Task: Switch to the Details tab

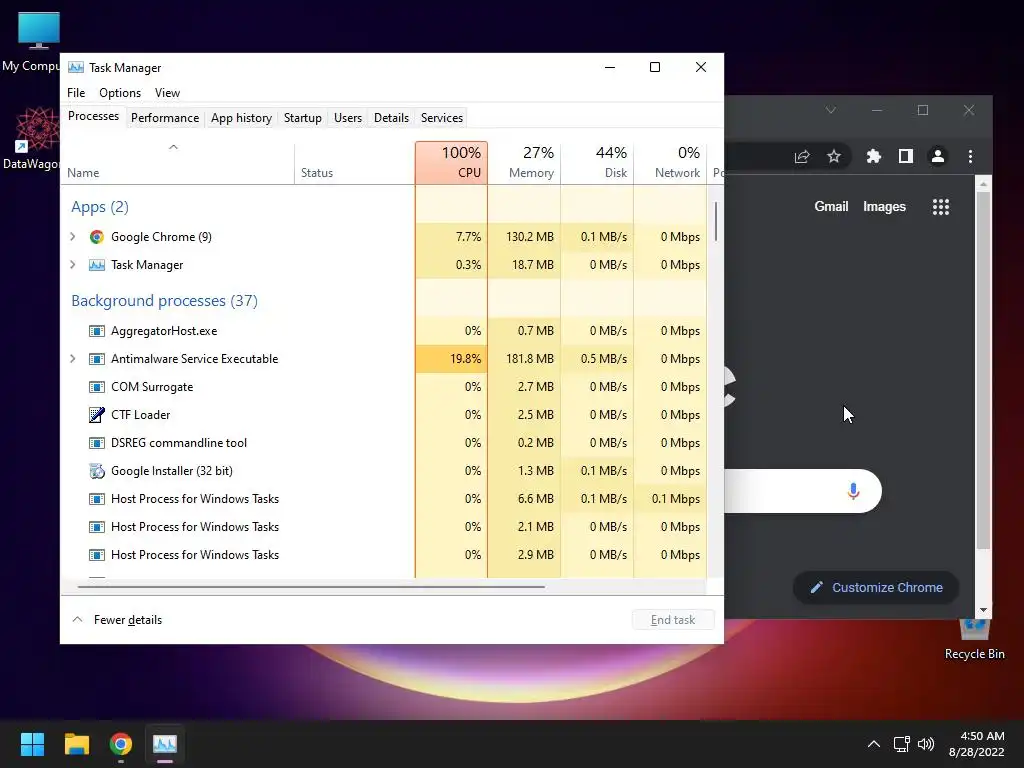Action: pos(391,118)
